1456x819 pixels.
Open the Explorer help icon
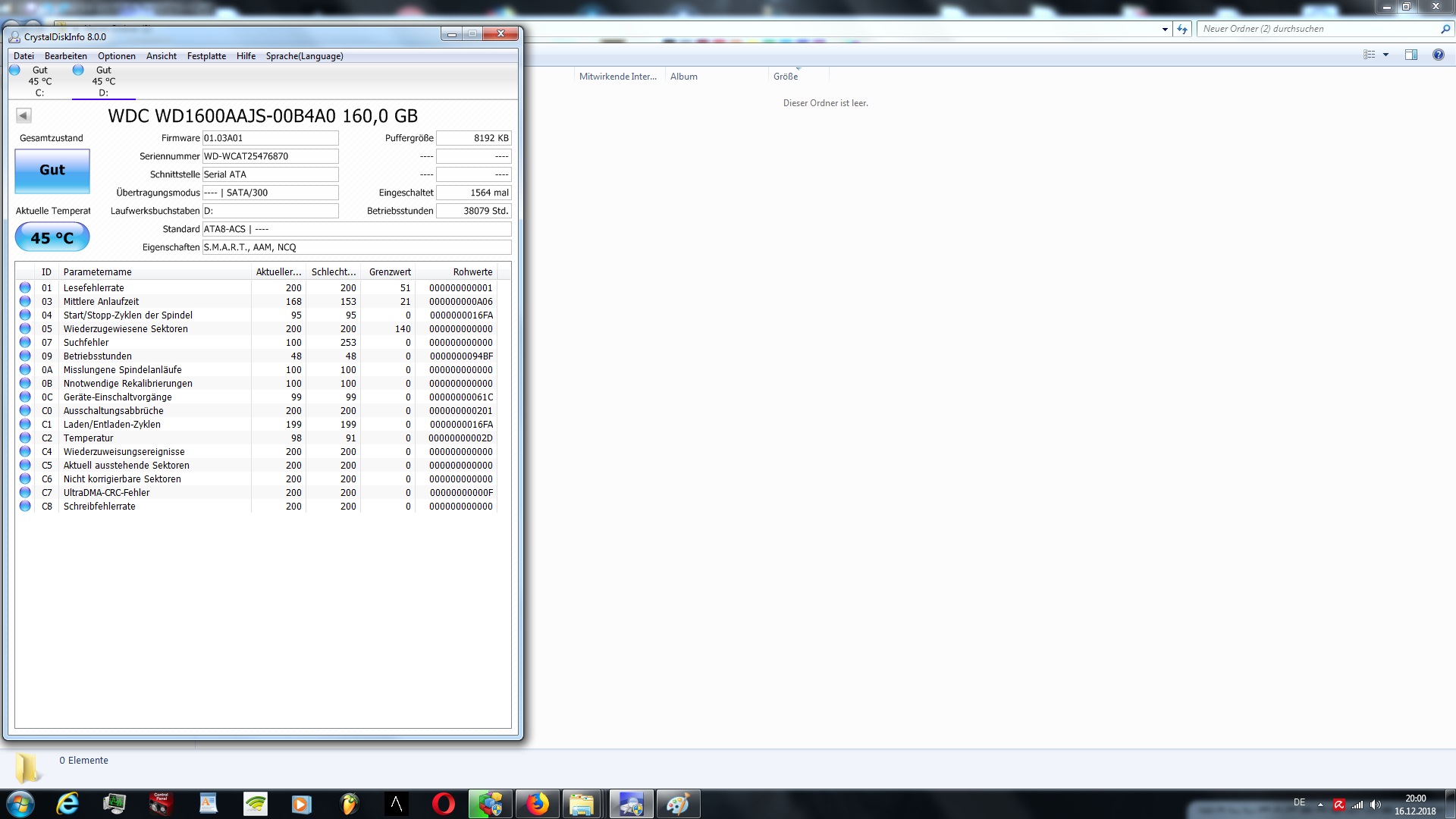tap(1438, 55)
